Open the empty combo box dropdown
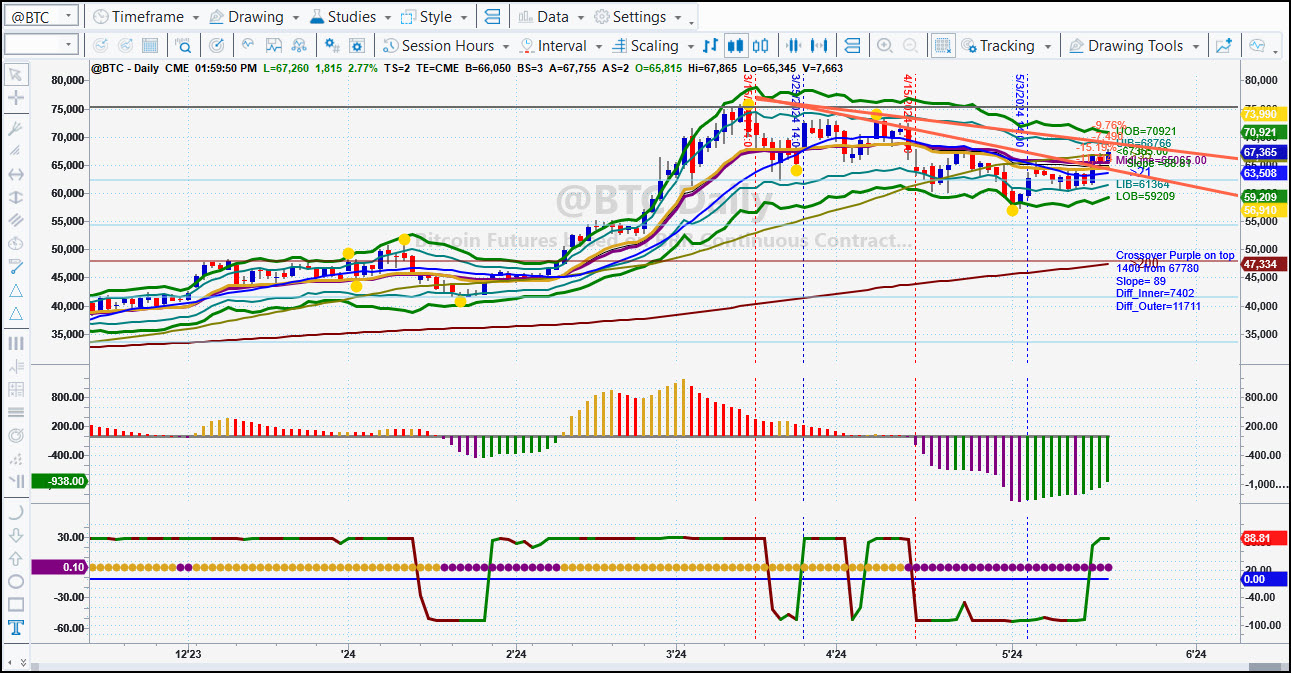This screenshot has height=673, width=1291. pos(68,45)
